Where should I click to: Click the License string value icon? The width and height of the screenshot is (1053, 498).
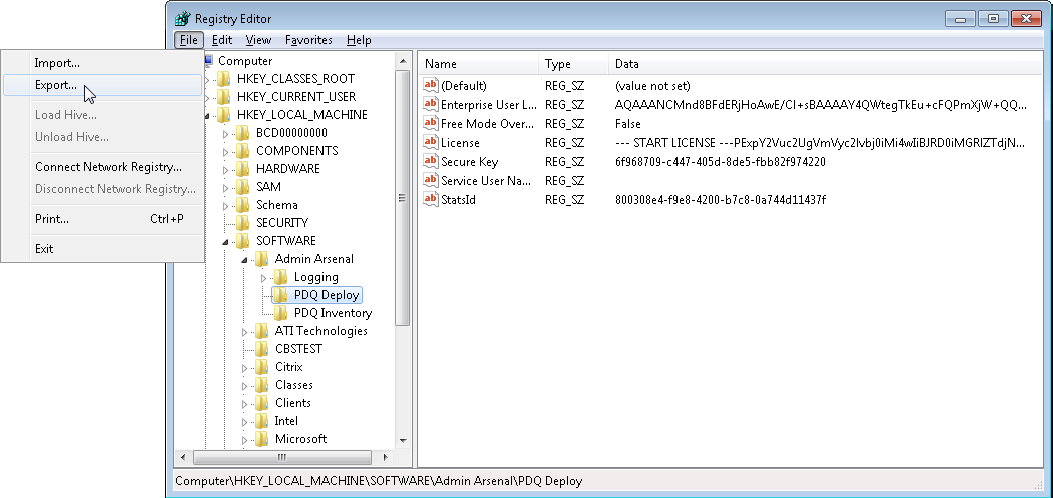tap(431, 143)
